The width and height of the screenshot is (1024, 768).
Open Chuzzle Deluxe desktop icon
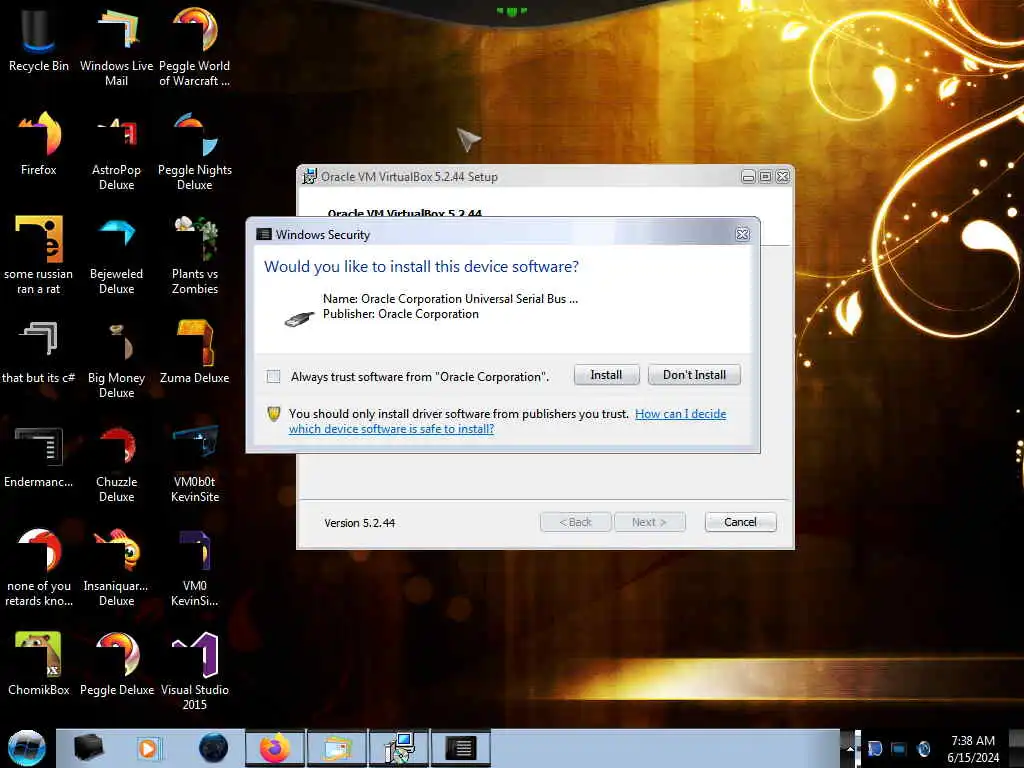point(116,462)
